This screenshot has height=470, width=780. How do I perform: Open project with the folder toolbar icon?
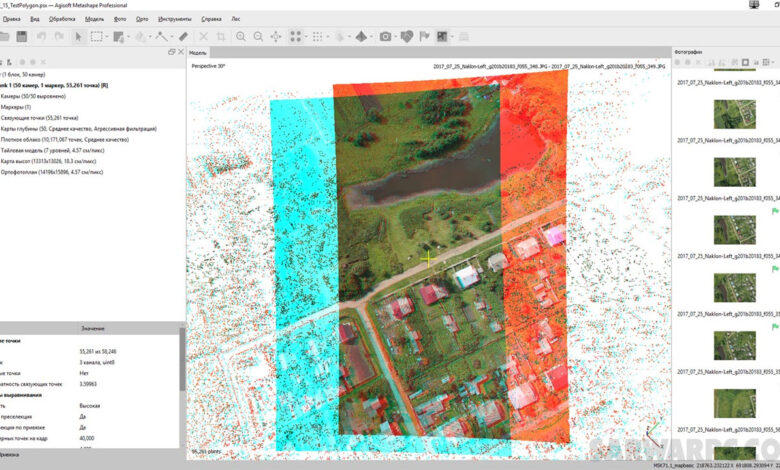tap(4, 36)
